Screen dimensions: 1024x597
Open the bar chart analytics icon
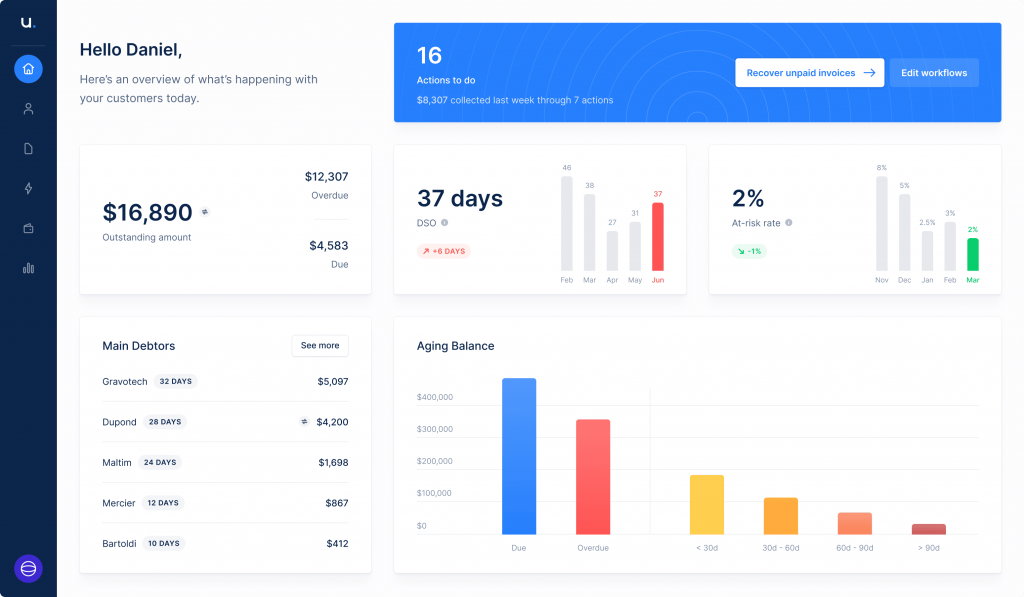click(x=28, y=268)
